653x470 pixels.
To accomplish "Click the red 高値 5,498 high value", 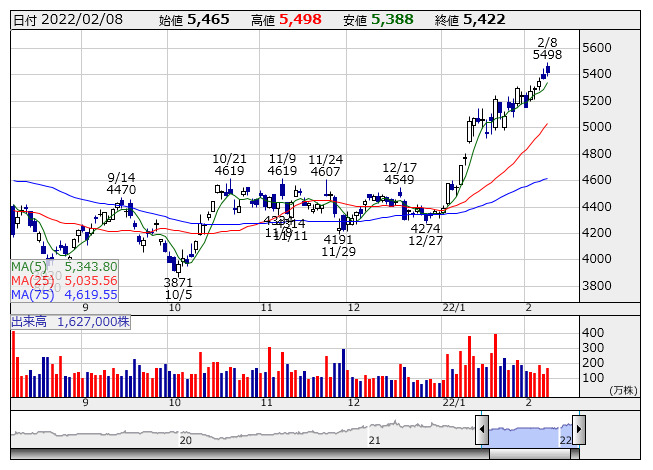I will 286,20.
